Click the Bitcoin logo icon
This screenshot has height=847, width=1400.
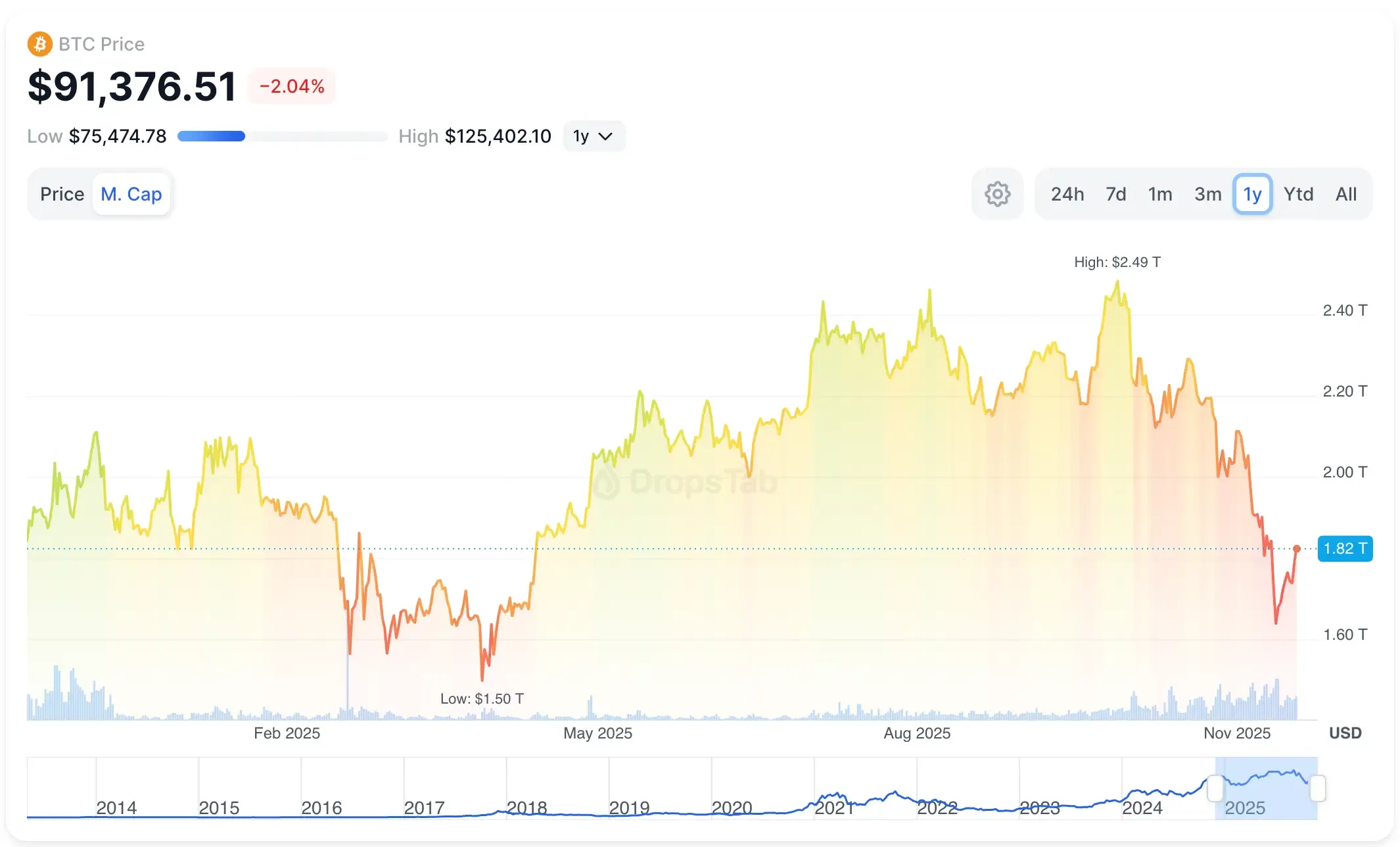(40, 43)
